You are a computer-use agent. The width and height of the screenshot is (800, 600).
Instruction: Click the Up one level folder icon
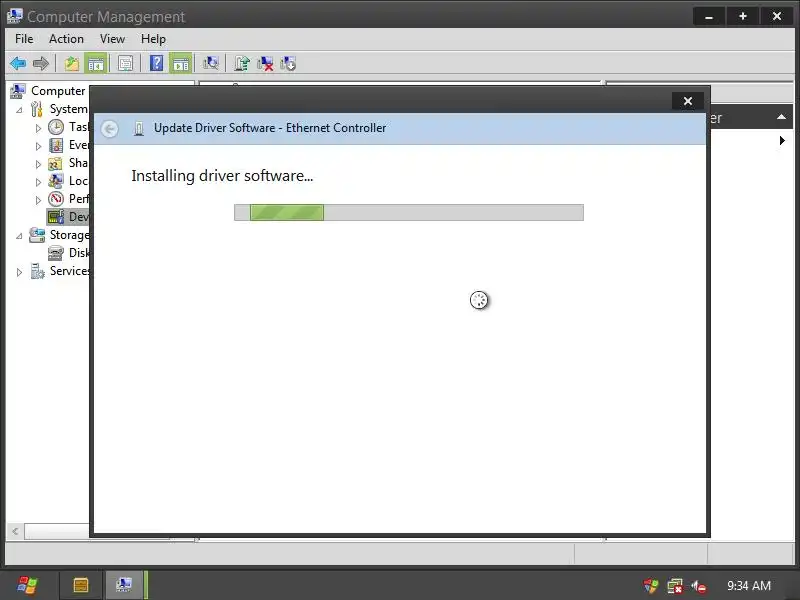tap(72, 64)
